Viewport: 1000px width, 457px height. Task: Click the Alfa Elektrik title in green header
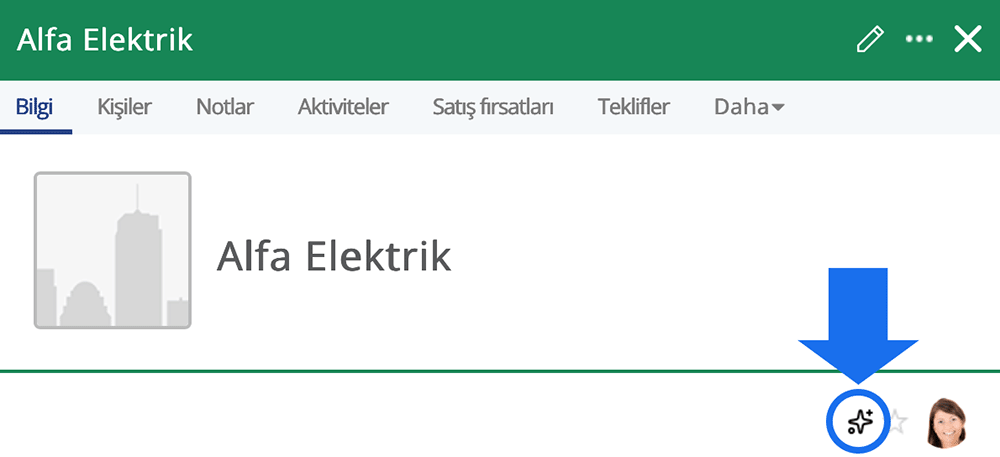click(105, 40)
